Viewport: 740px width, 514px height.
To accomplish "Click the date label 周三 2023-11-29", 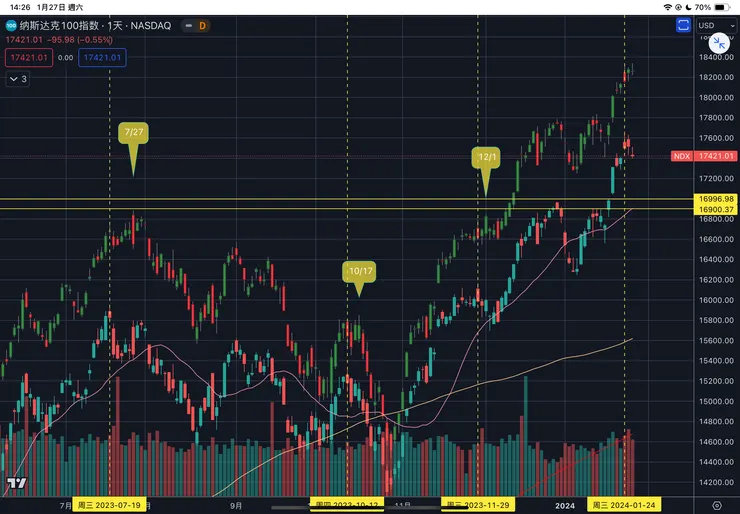I will pyautogui.click(x=478, y=505).
